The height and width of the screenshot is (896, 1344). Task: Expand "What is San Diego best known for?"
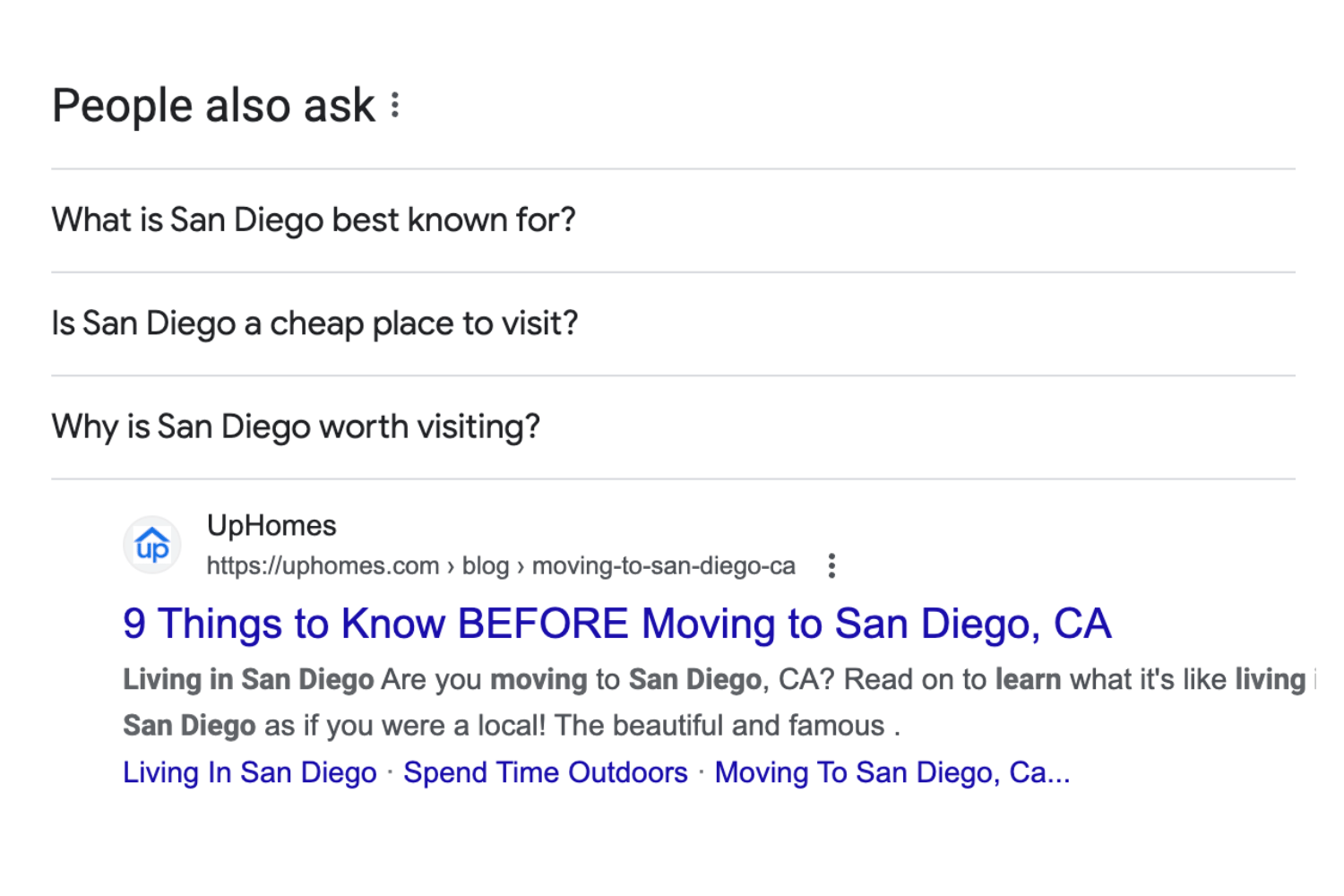pos(314,220)
